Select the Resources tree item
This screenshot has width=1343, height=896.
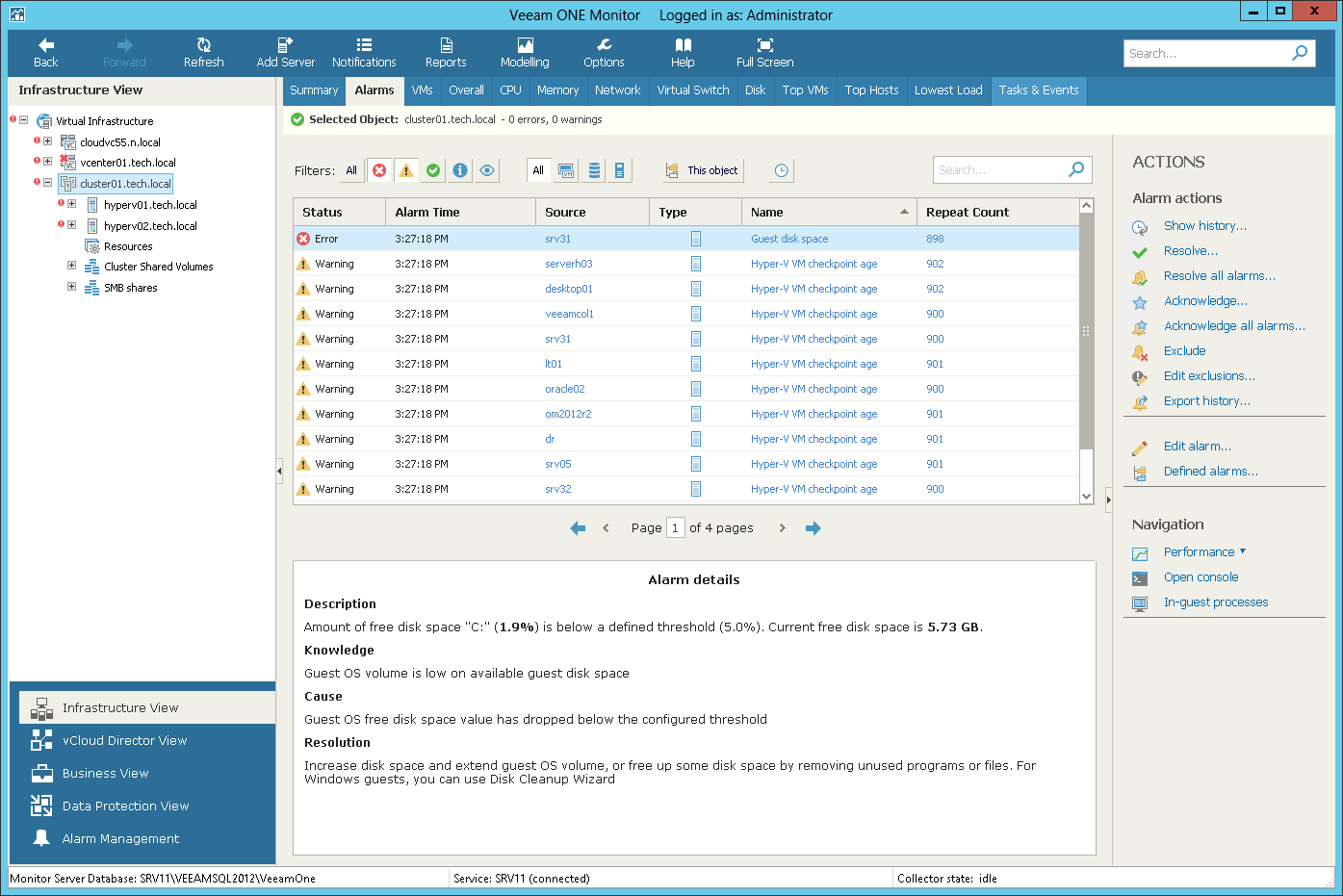[128, 246]
